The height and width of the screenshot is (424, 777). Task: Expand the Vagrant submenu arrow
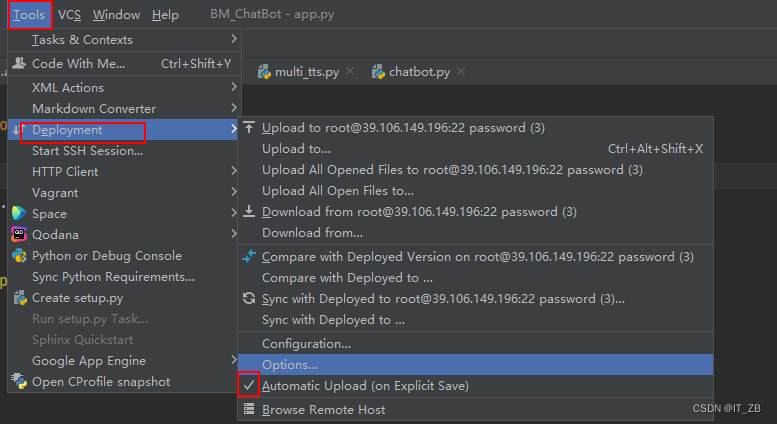click(234, 192)
